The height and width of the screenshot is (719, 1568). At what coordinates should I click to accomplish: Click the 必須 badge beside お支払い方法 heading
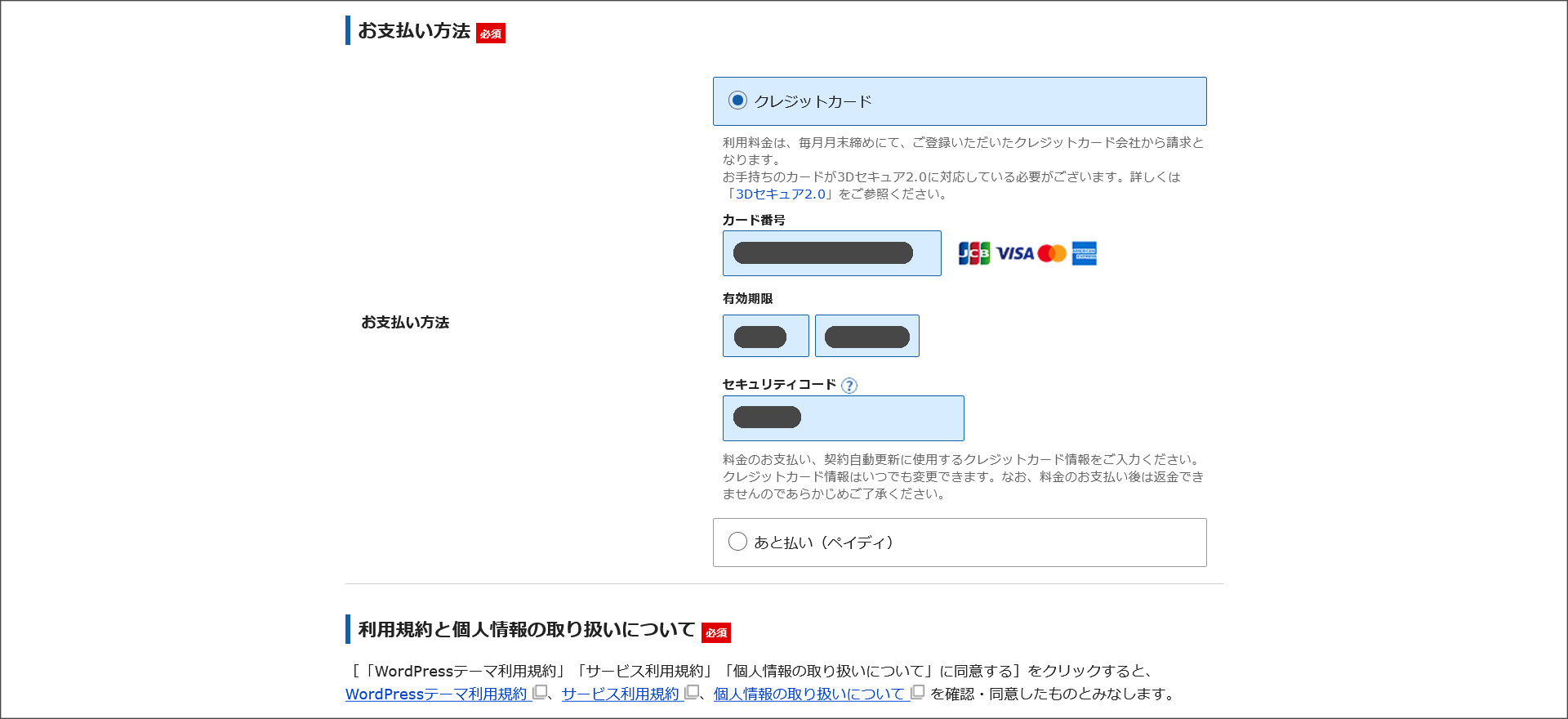pos(491,33)
